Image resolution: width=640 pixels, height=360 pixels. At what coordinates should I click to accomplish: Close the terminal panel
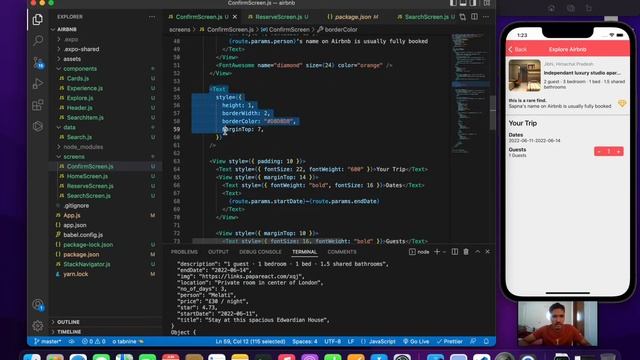[x=487, y=252]
